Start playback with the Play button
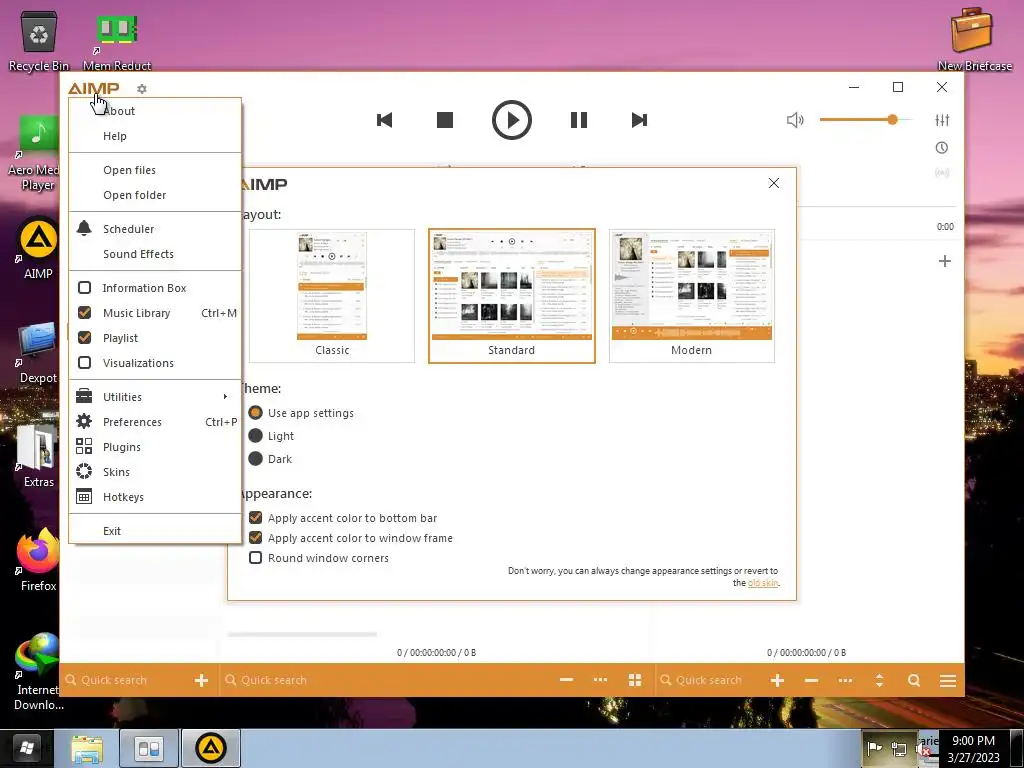The width and height of the screenshot is (1024, 768). tap(511, 120)
